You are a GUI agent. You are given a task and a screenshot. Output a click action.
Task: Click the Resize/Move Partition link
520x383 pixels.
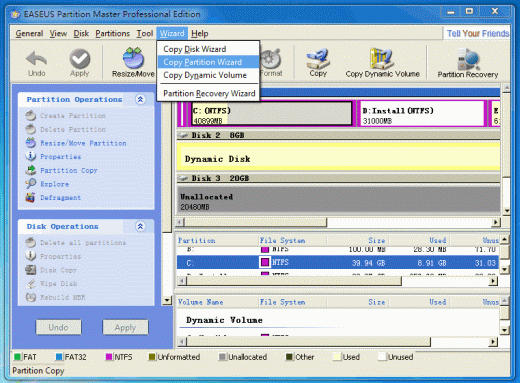83,143
